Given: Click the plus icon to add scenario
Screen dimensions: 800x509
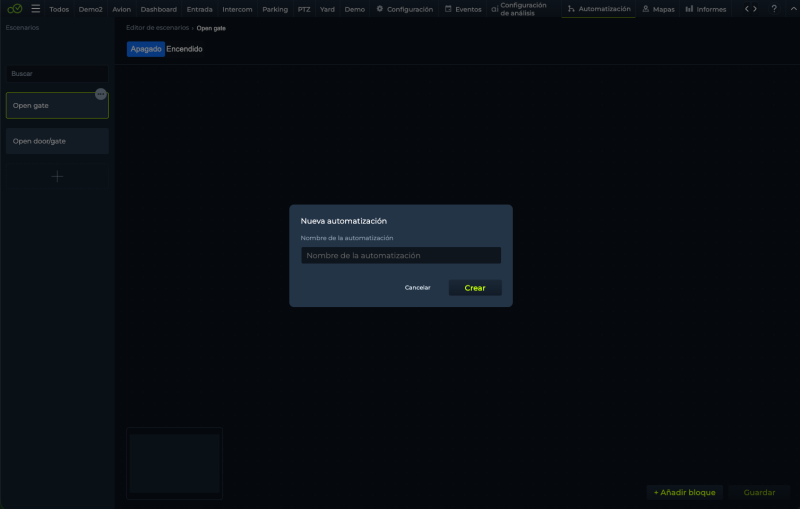Looking at the screenshot, I should (57, 176).
